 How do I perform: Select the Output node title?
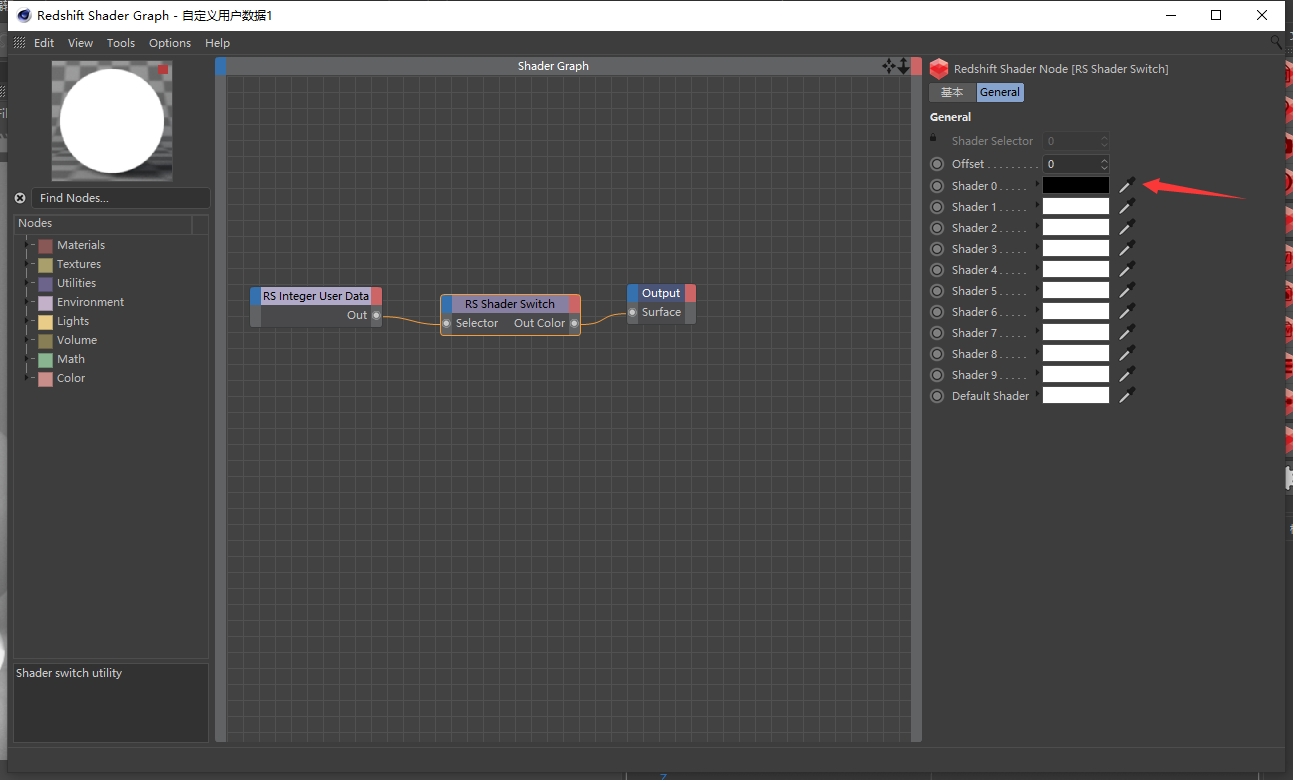(x=661, y=293)
